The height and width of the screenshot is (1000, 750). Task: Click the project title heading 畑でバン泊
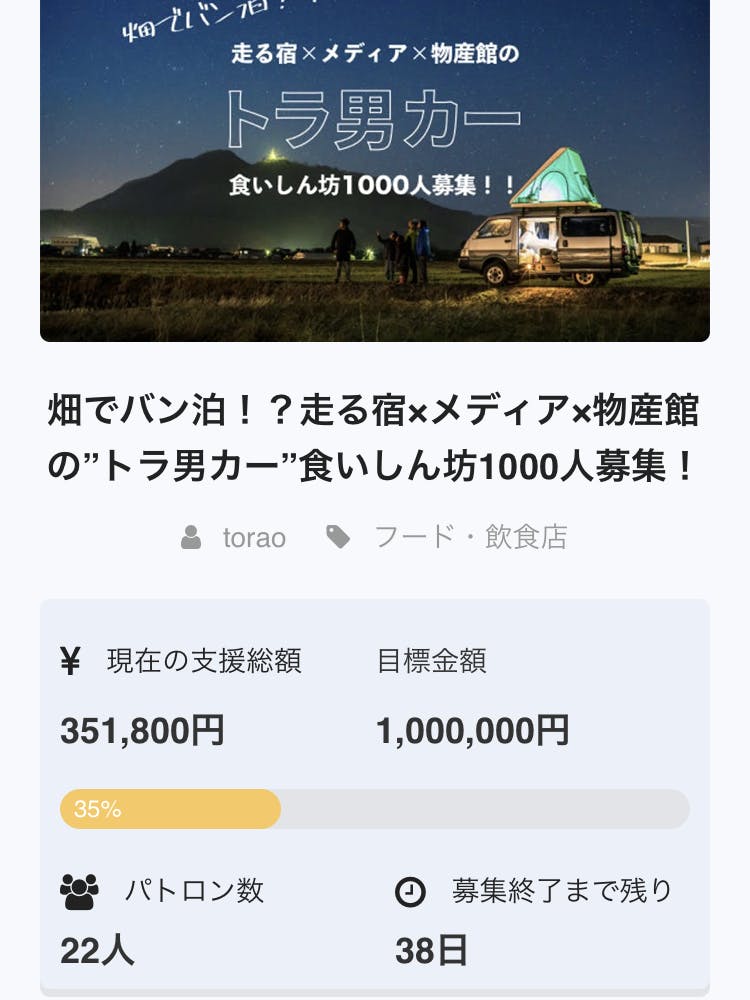point(375,439)
